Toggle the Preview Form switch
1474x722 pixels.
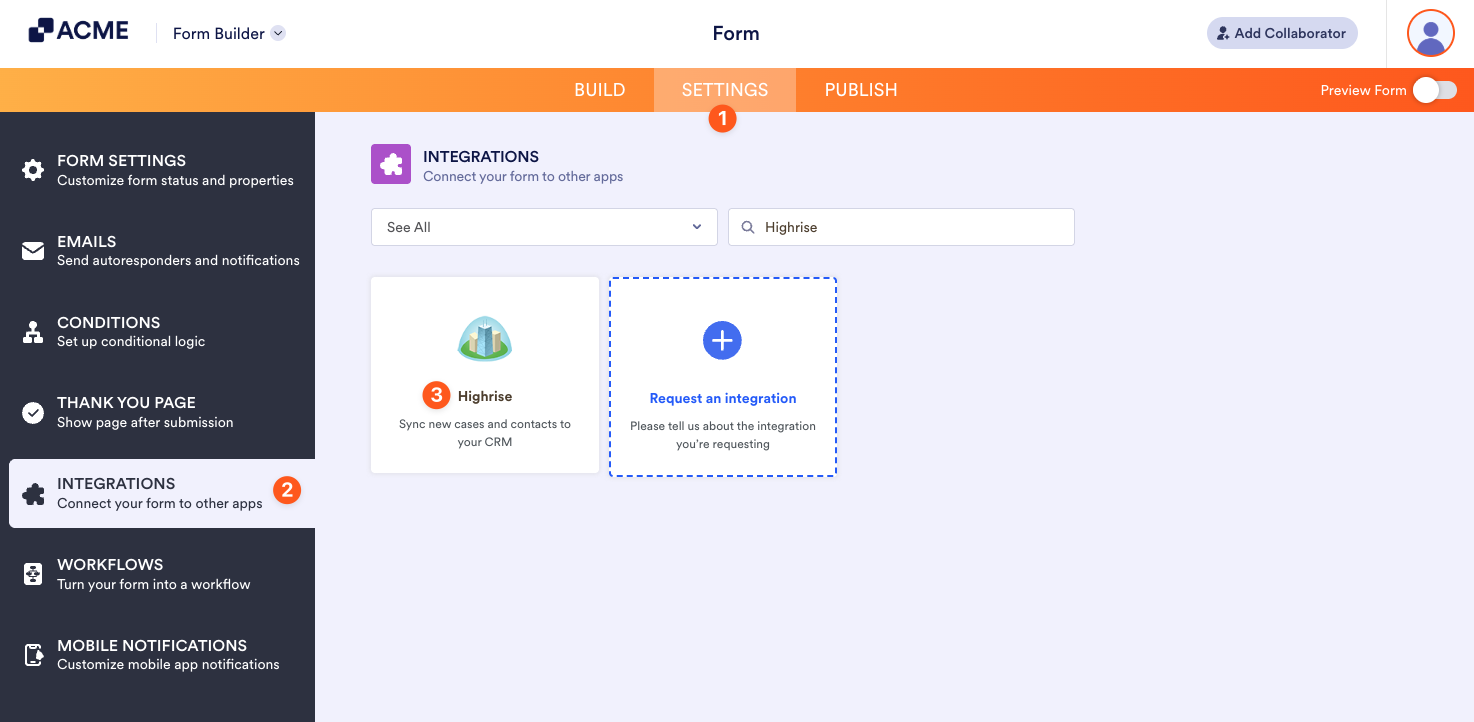tap(1435, 90)
